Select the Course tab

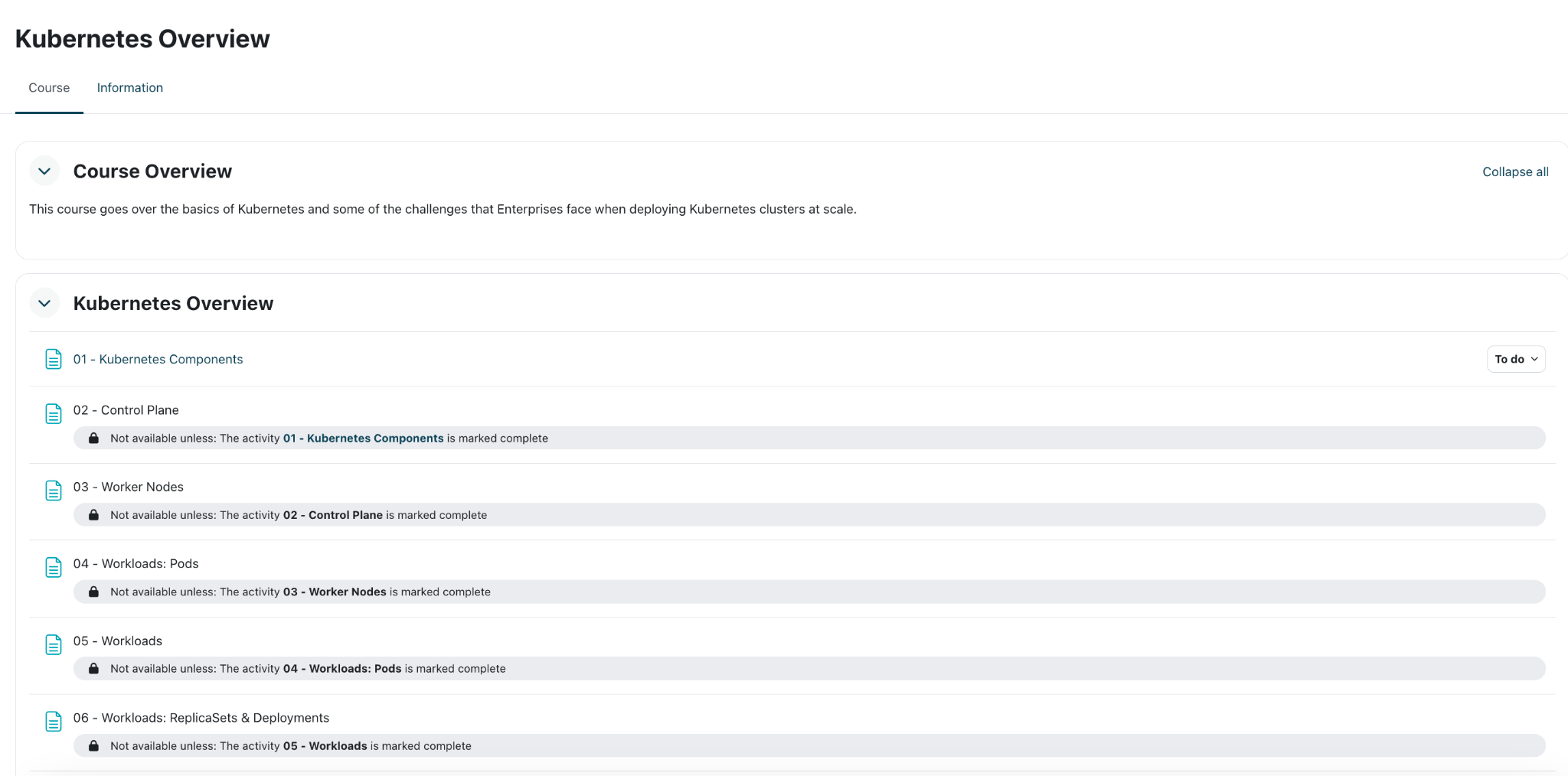[49, 88]
